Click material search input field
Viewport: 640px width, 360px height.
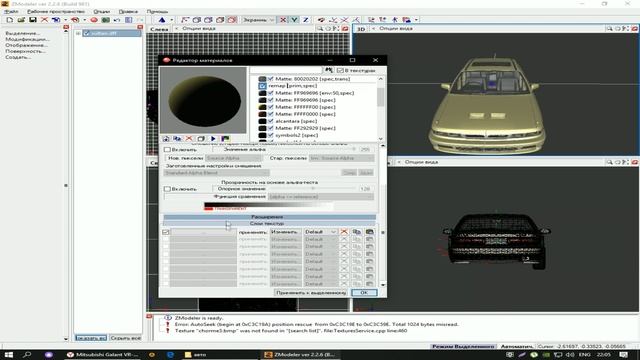(287, 70)
